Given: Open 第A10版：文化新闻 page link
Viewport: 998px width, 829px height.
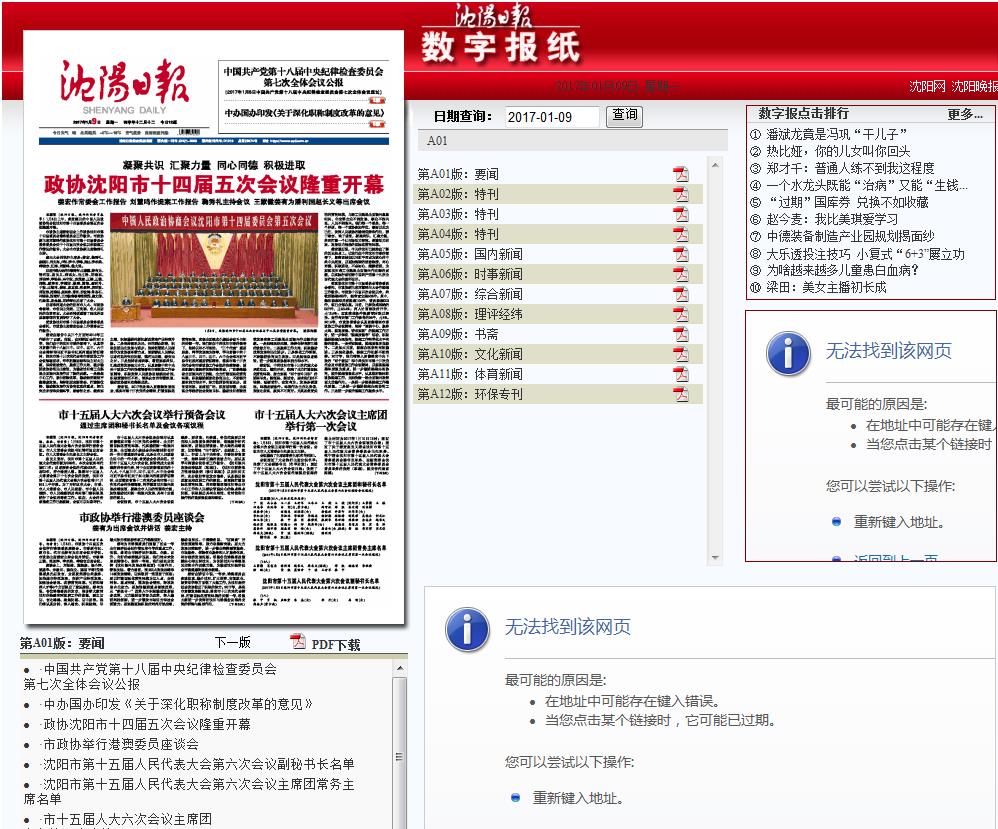Looking at the screenshot, I should (x=470, y=354).
